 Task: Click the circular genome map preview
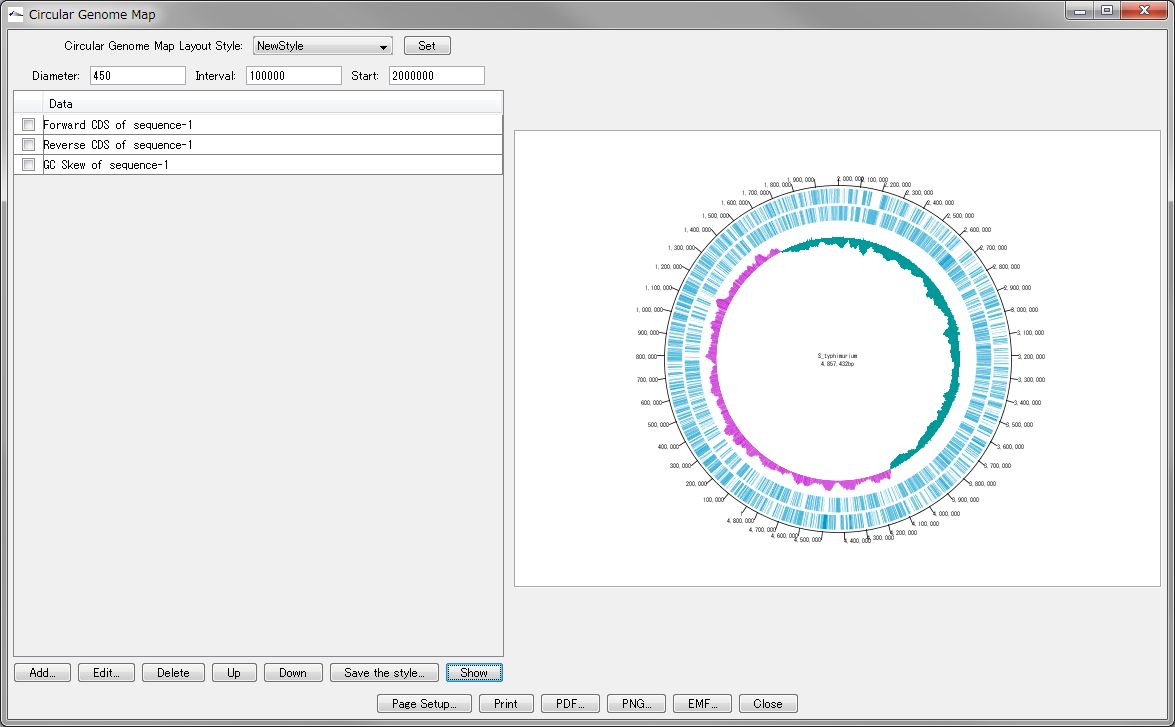click(837, 358)
